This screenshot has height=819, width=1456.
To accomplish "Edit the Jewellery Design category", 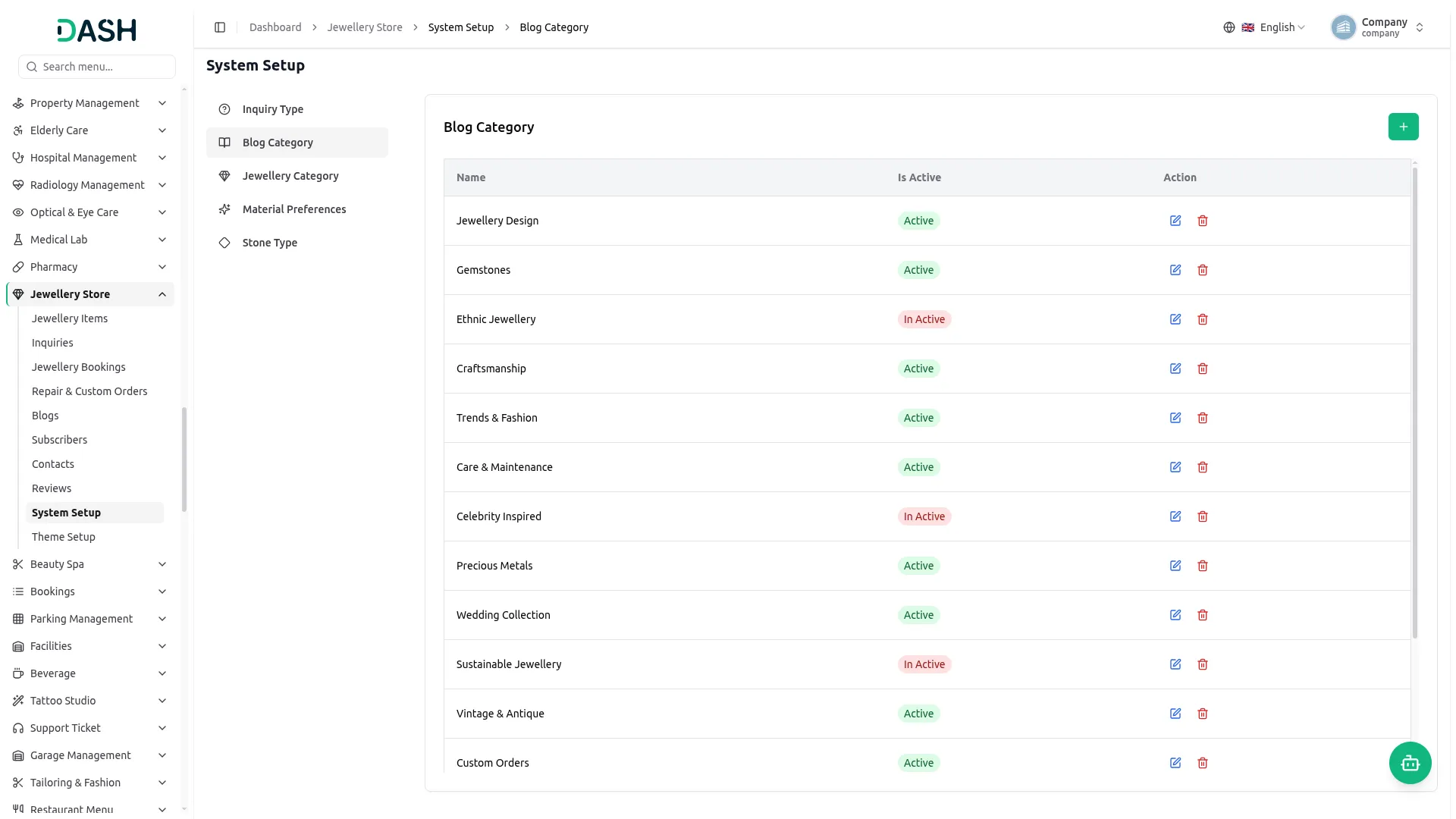I will (x=1175, y=221).
